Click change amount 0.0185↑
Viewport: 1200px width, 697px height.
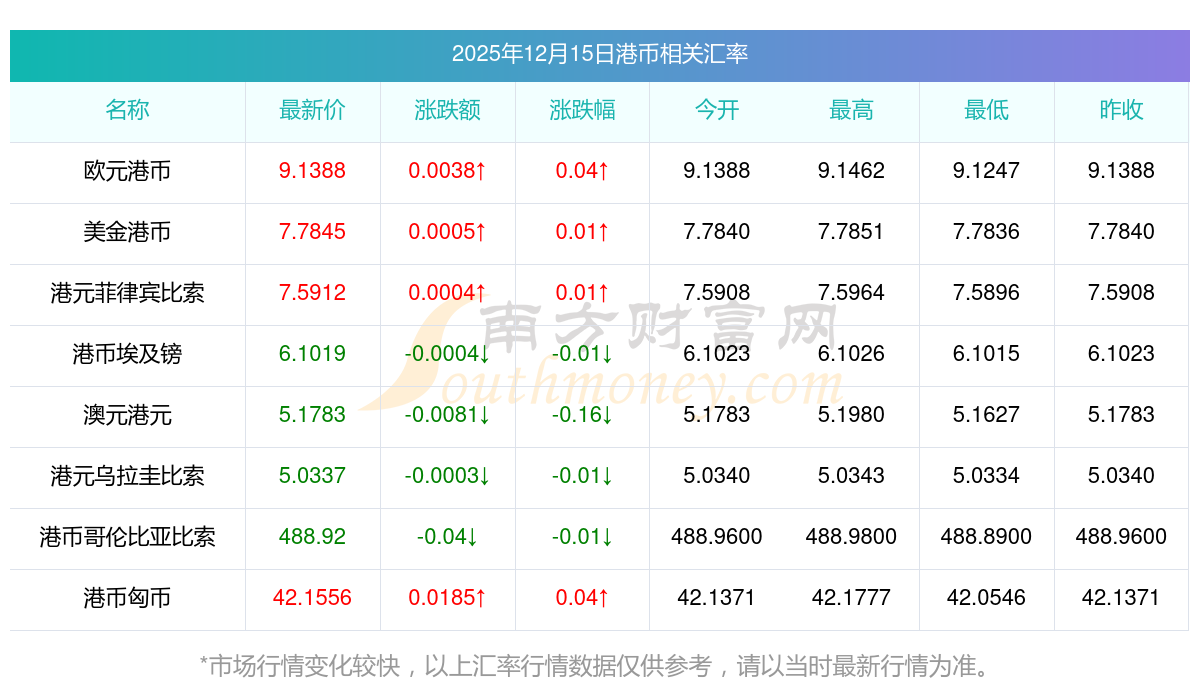click(447, 598)
